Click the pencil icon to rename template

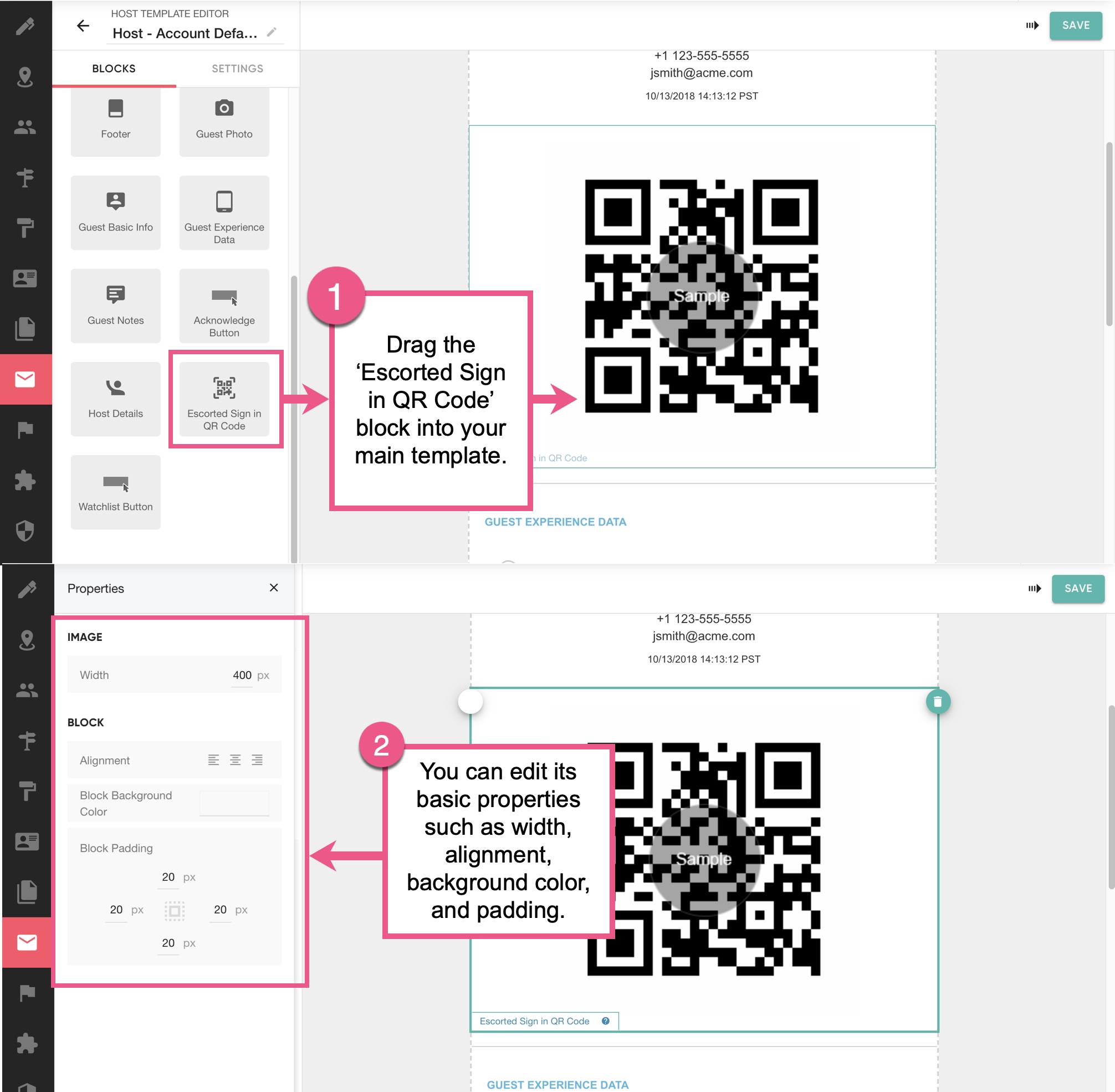coord(272,33)
